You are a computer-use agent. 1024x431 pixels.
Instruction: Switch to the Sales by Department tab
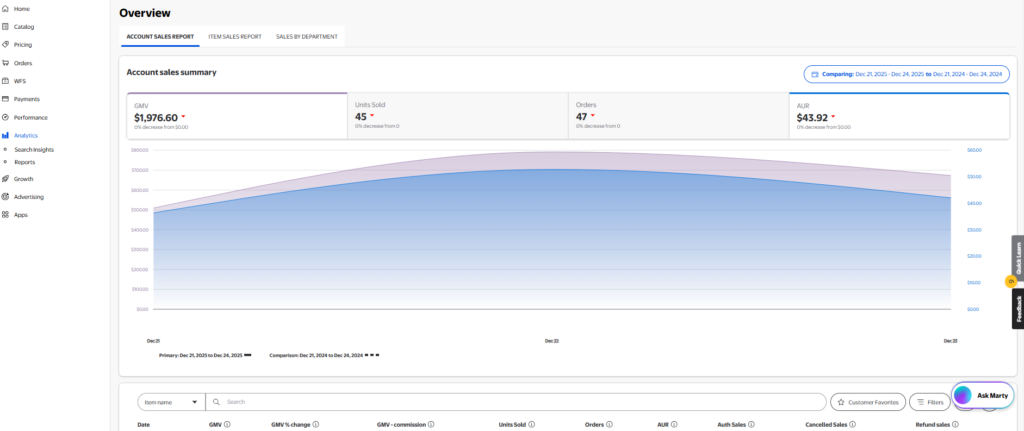click(307, 37)
